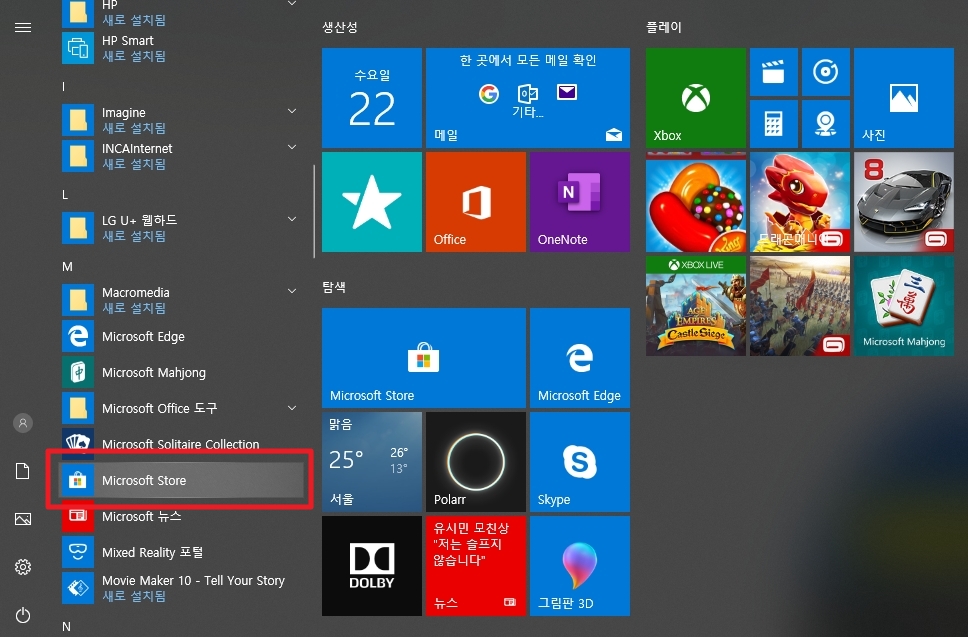Open the 그림판 3D tile
This screenshot has height=637, width=968.
(x=580, y=566)
